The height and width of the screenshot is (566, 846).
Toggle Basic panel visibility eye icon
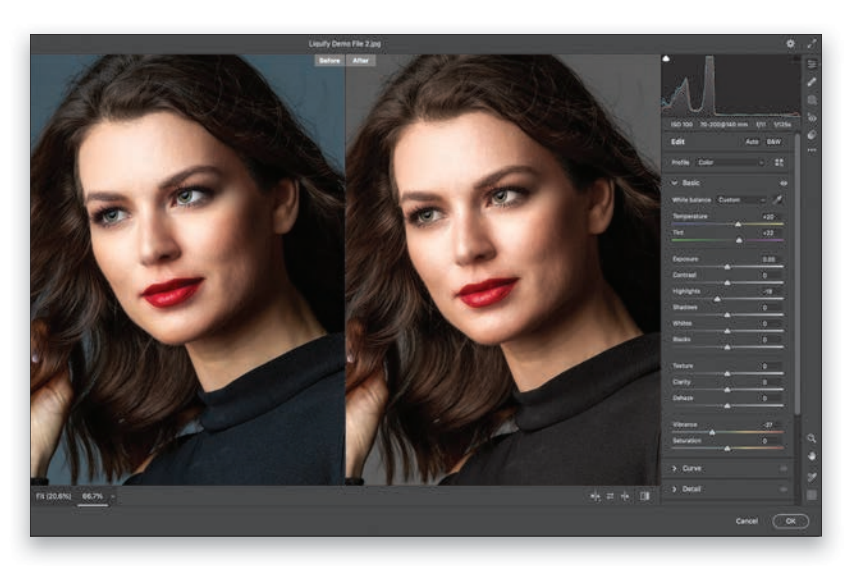click(x=783, y=183)
